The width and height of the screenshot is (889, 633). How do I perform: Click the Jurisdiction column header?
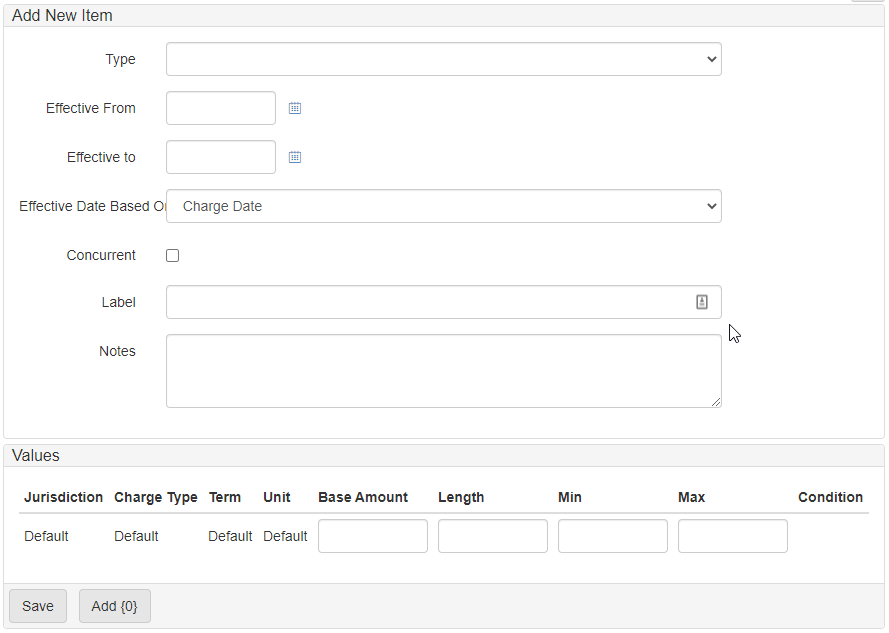coord(63,497)
